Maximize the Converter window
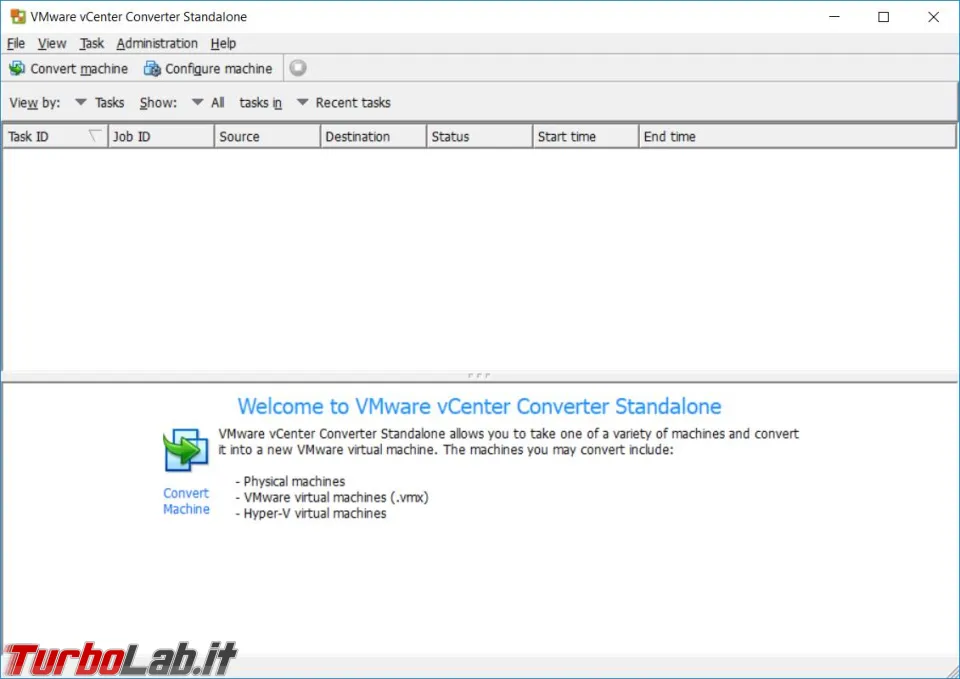The height and width of the screenshot is (679, 960). pyautogui.click(x=883, y=17)
